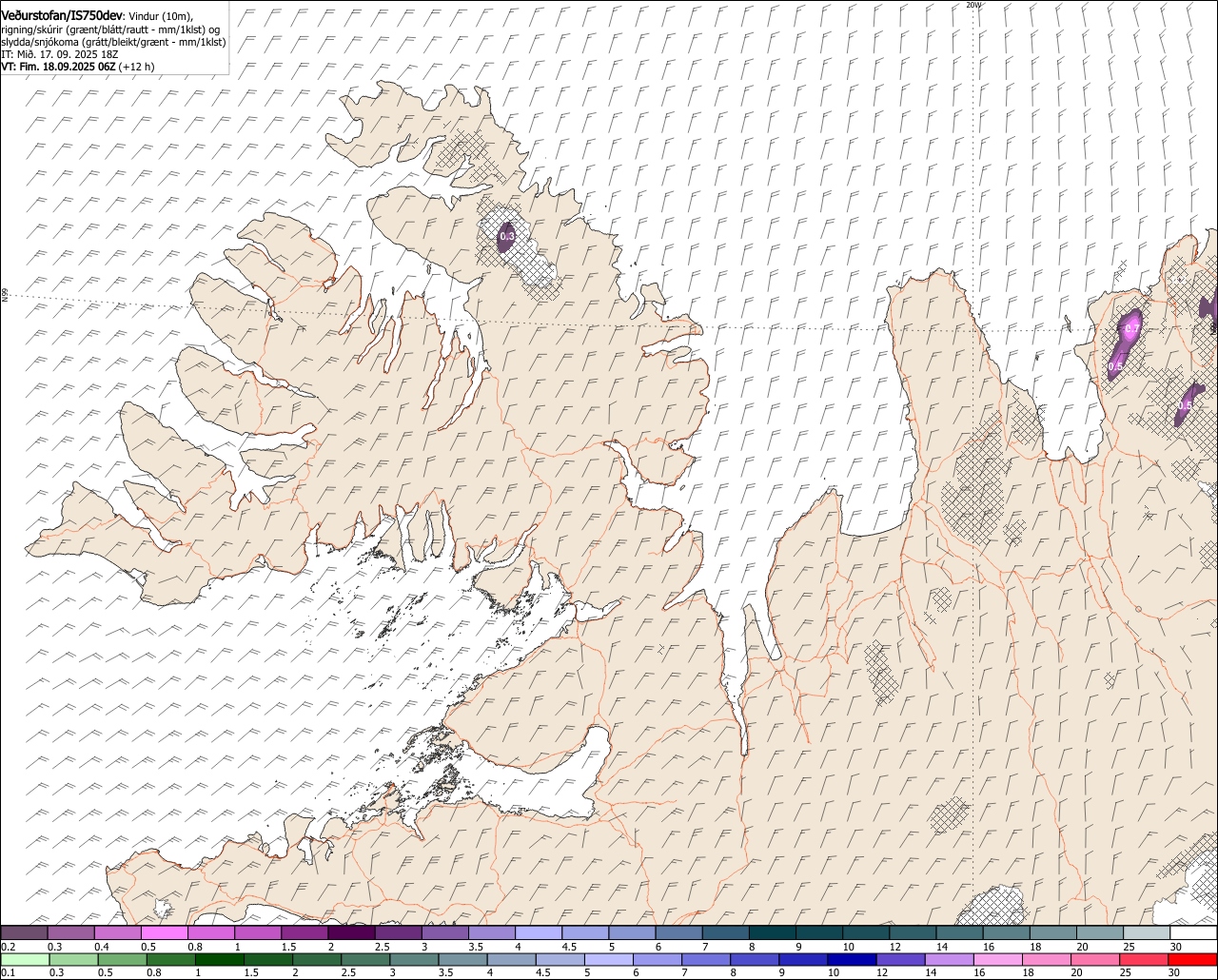Select the dark teal swatch labeled 8
1218x980 pixels.
point(773,933)
